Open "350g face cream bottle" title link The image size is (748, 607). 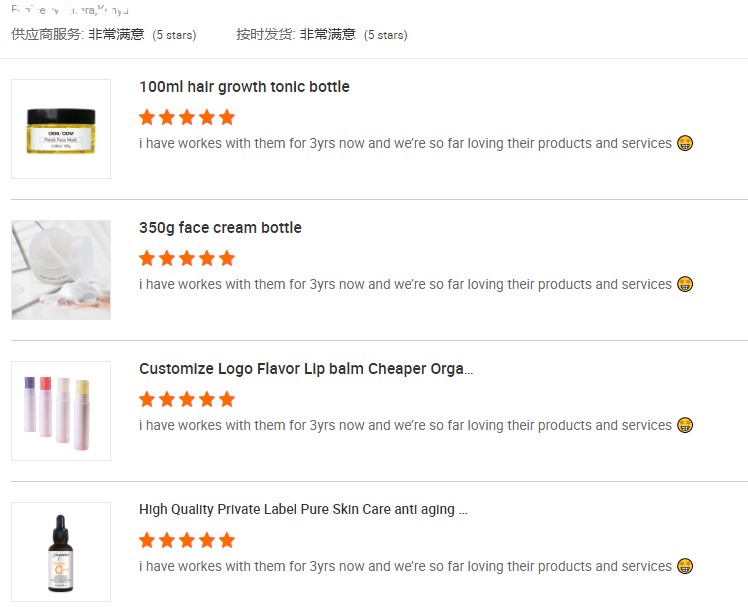[220, 228]
